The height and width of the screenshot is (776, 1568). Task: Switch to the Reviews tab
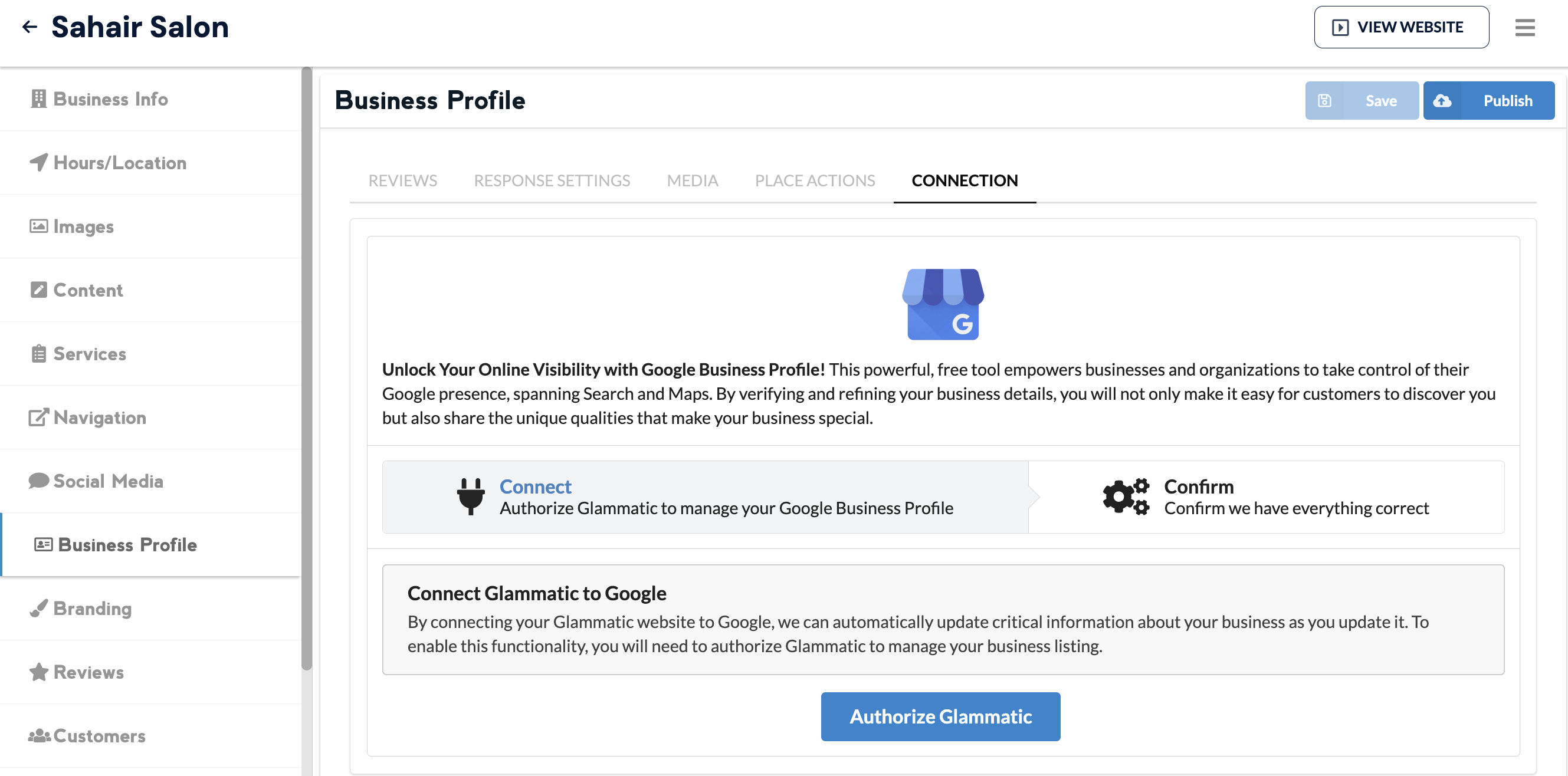(402, 180)
